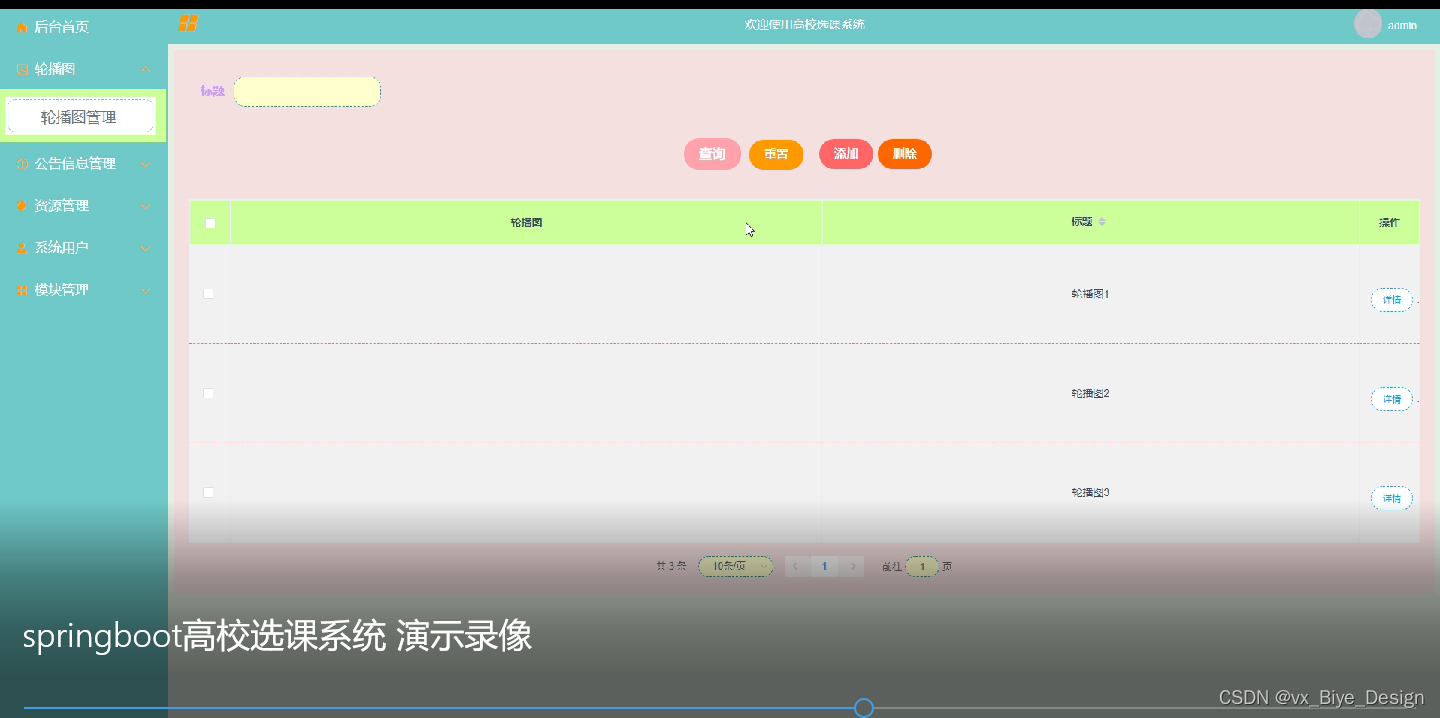Click the 重置 reset button

tap(776, 154)
